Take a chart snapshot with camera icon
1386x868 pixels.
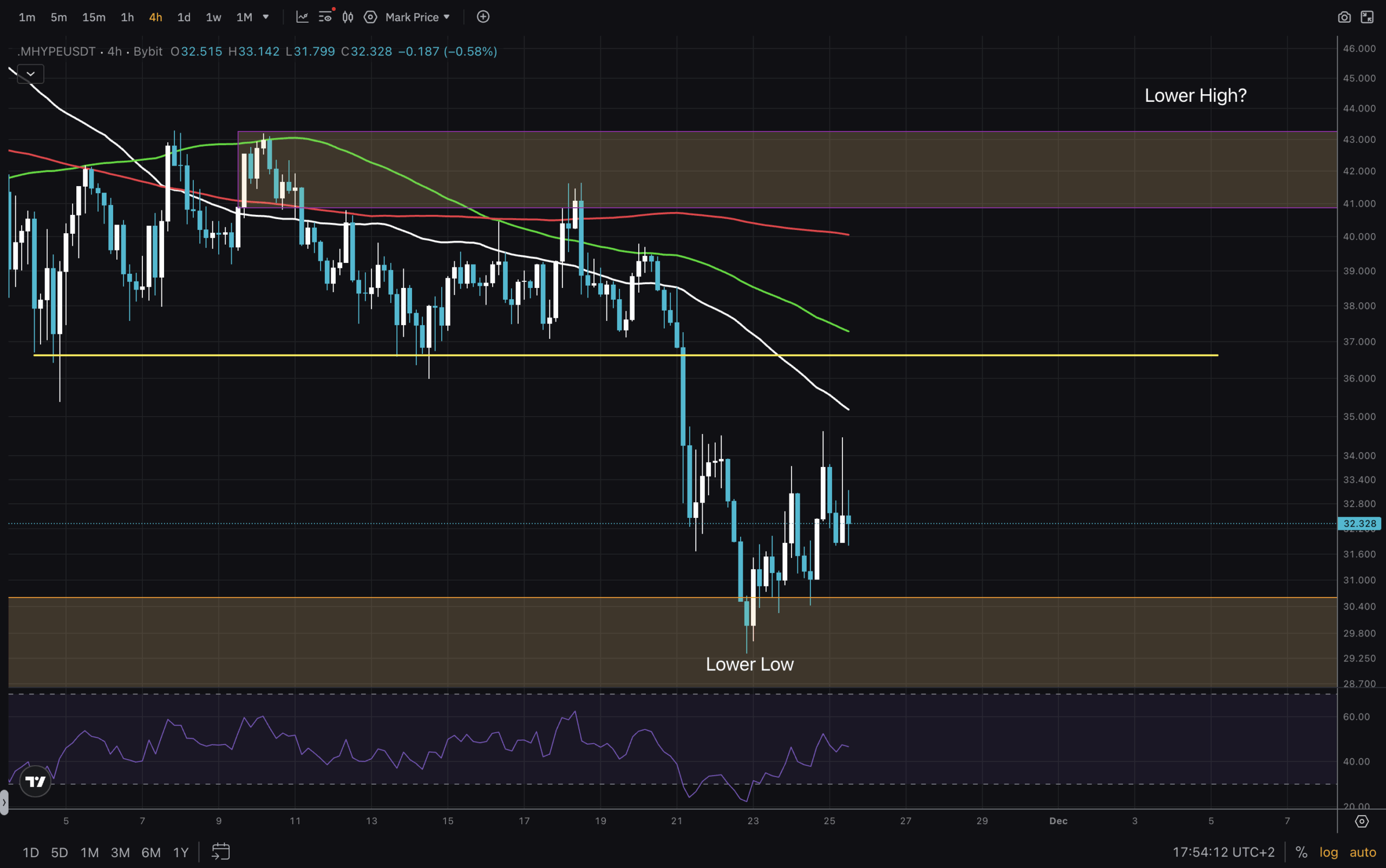tap(1344, 17)
